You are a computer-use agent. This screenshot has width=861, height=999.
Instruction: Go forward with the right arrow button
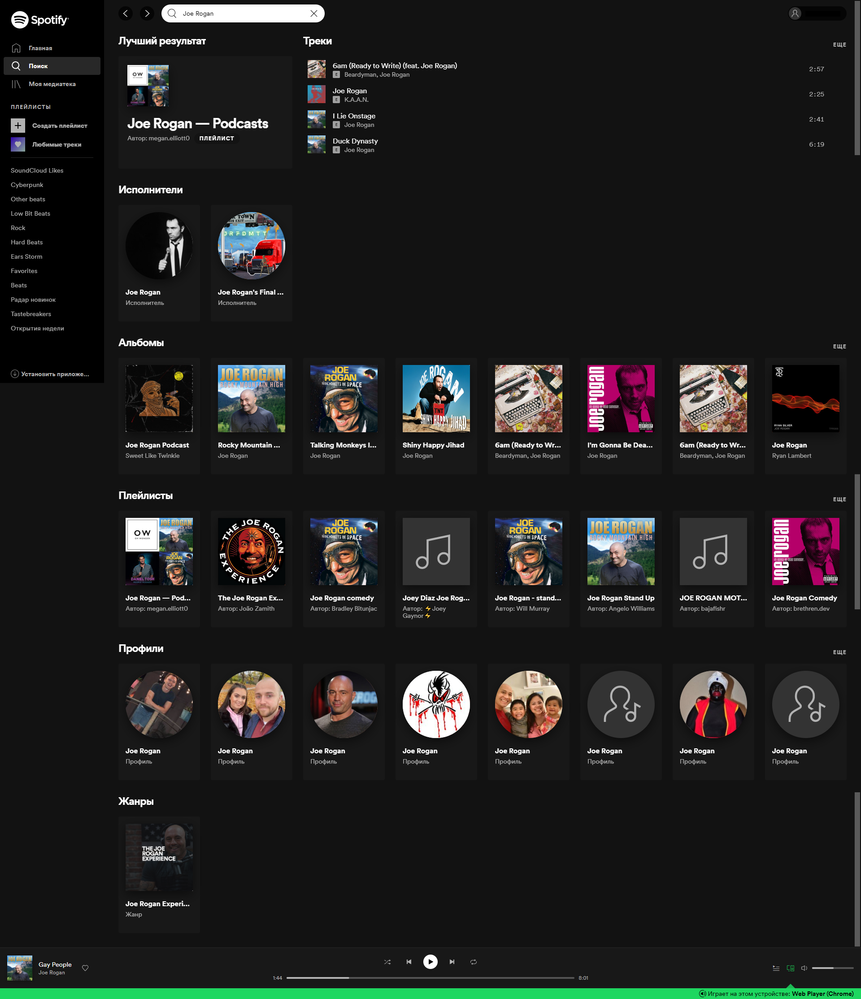point(147,13)
